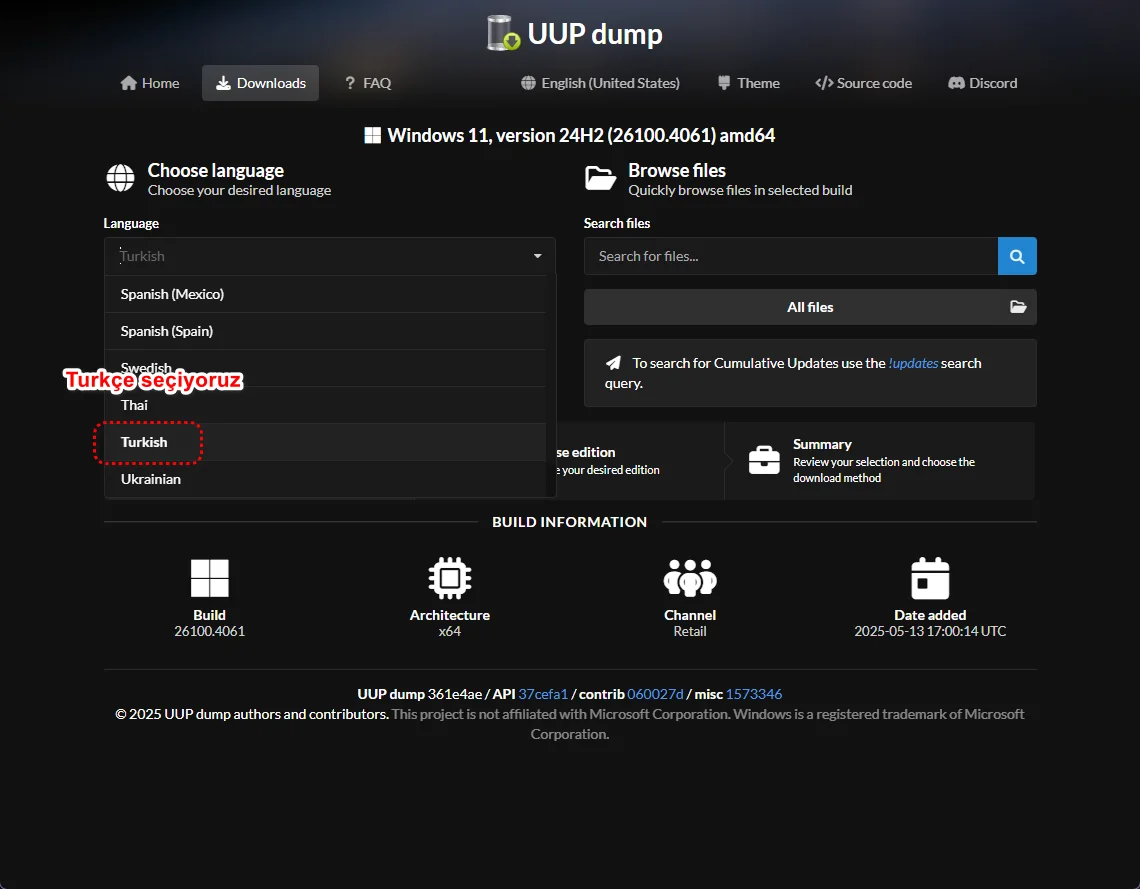The width and height of the screenshot is (1140, 889).
Task: Click the date 2025-05-13 17:00:14 UTC
Action: click(930, 631)
